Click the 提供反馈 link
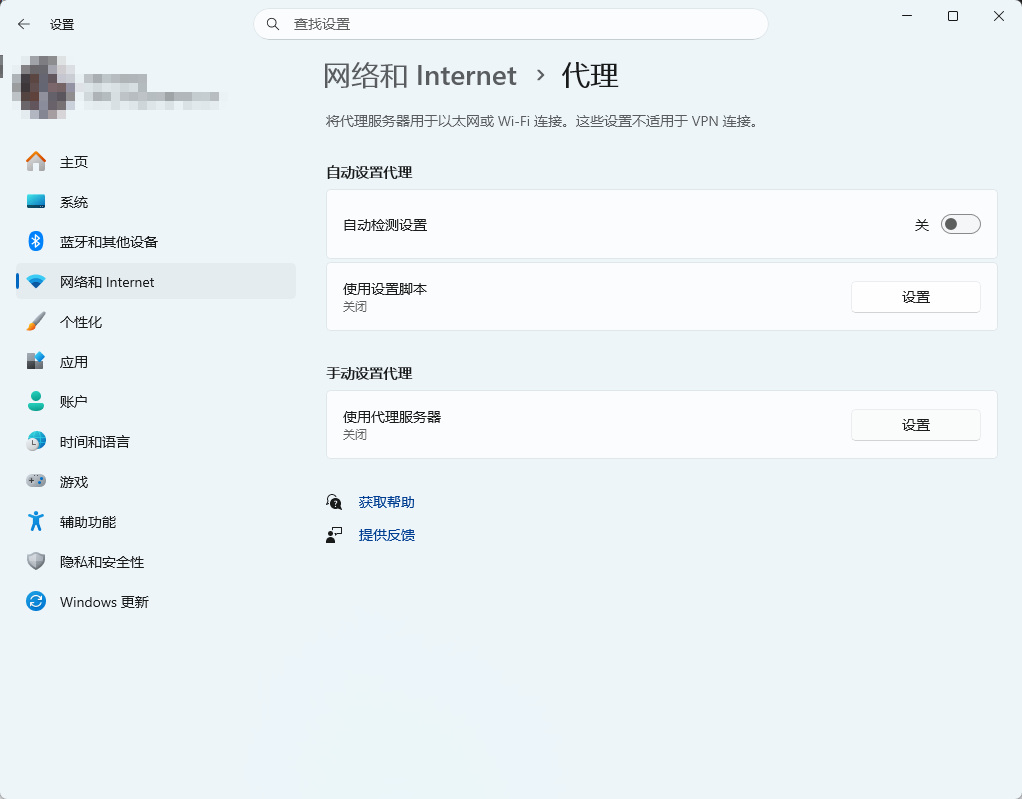The height and width of the screenshot is (799, 1022). click(386, 535)
